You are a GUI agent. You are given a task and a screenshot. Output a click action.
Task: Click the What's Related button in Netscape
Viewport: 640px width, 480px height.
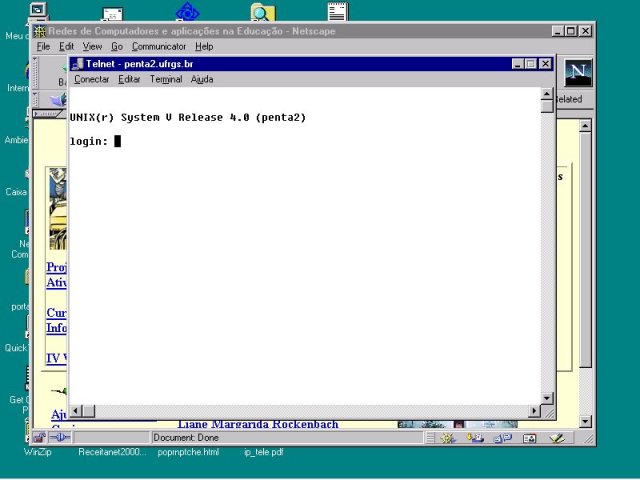[x=569, y=99]
